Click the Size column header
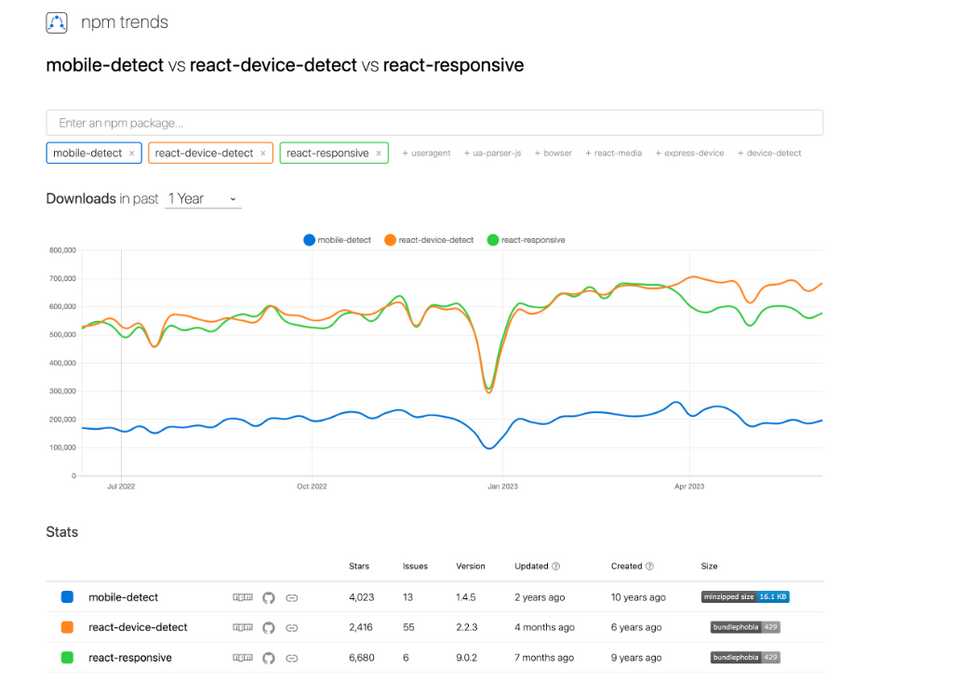Screen dimensions: 960x696 709,566
